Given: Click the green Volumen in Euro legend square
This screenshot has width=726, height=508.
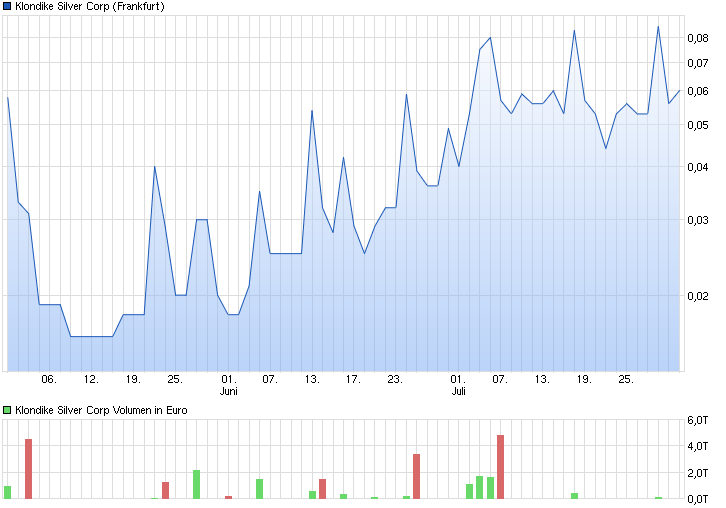Looking at the screenshot, I should click(7, 410).
